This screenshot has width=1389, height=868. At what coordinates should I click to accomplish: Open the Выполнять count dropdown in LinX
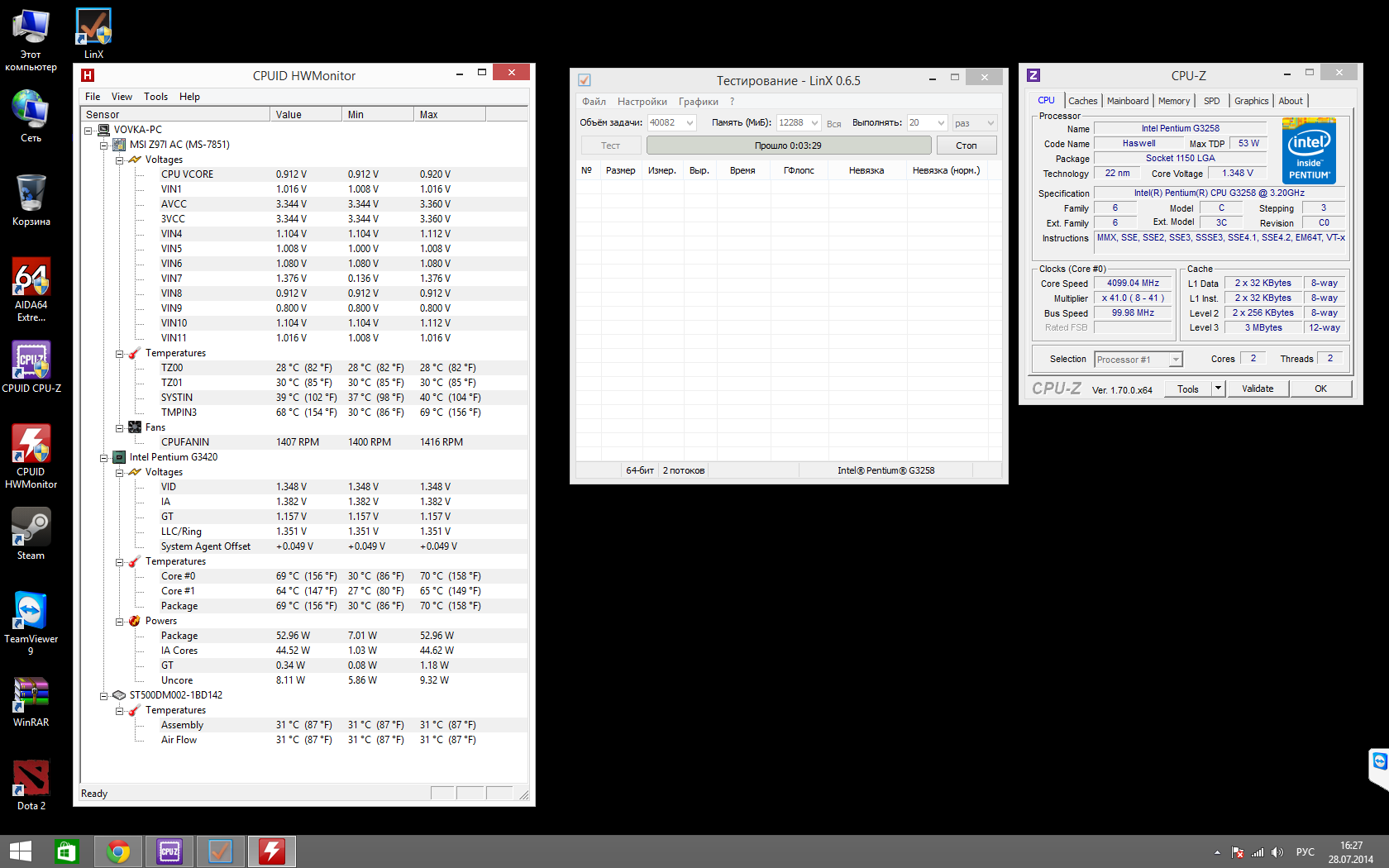click(x=941, y=122)
